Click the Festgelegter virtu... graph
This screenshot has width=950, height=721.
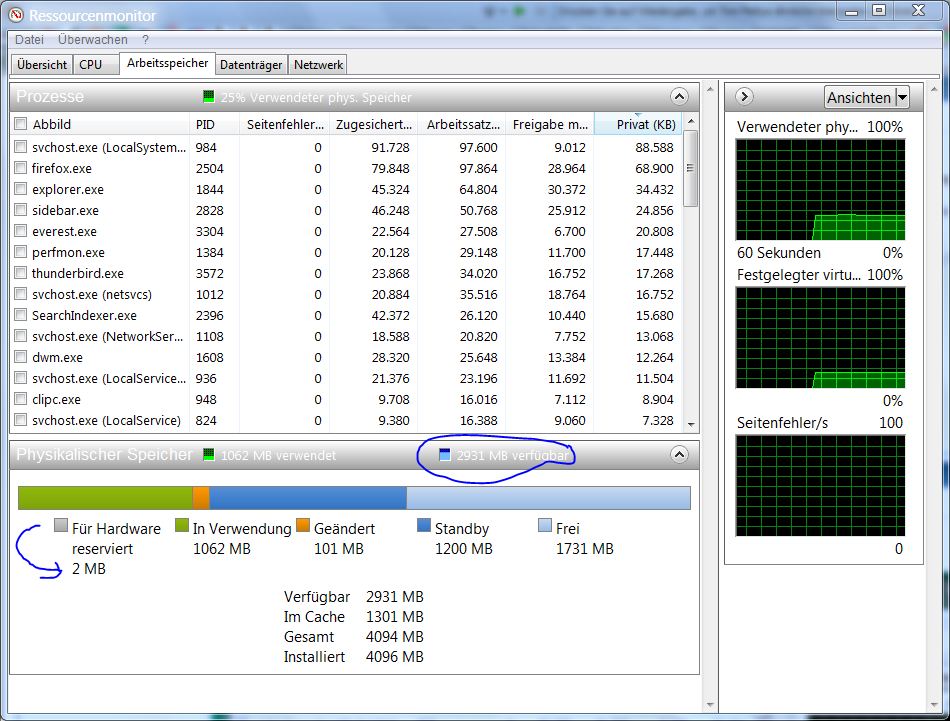click(x=820, y=337)
